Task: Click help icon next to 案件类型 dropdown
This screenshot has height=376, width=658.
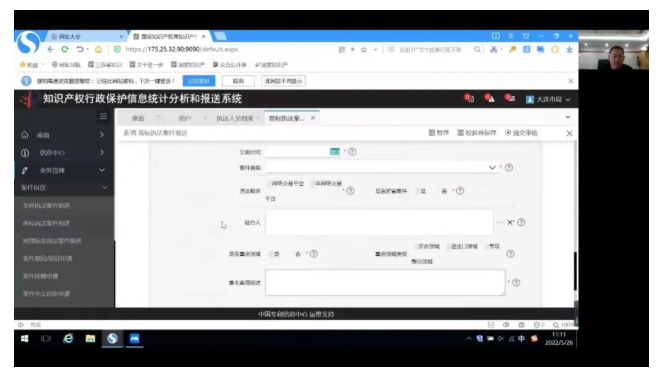Action: click(x=509, y=167)
